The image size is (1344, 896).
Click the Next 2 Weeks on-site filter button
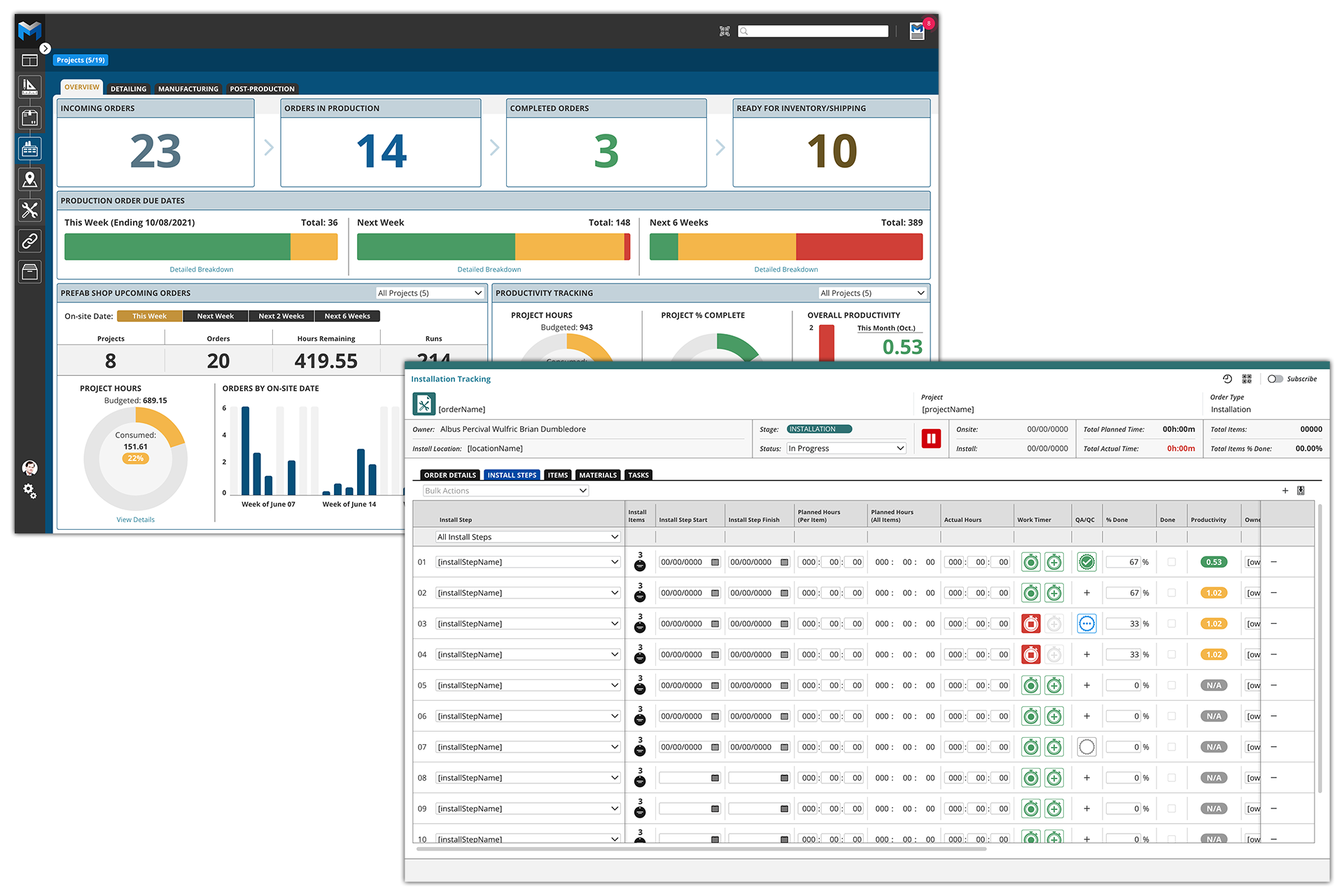point(281,316)
